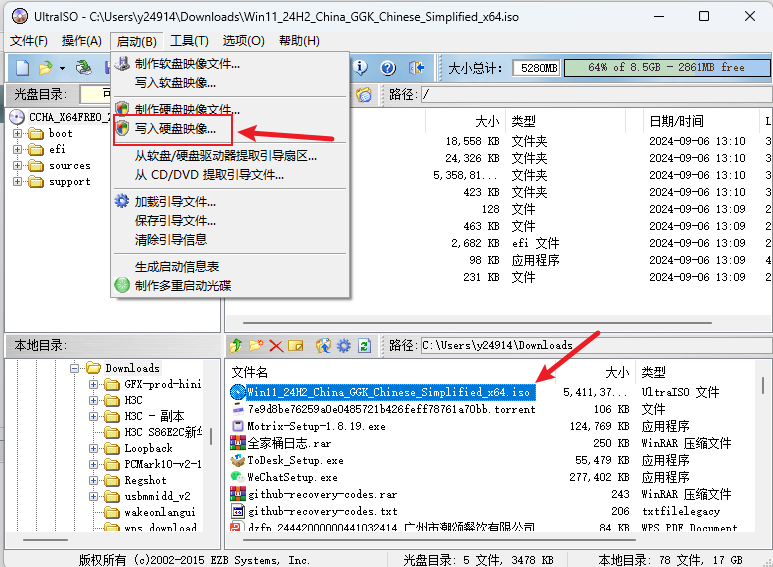Click the local rename icon
The image size is (773, 567).
[x=296, y=346]
